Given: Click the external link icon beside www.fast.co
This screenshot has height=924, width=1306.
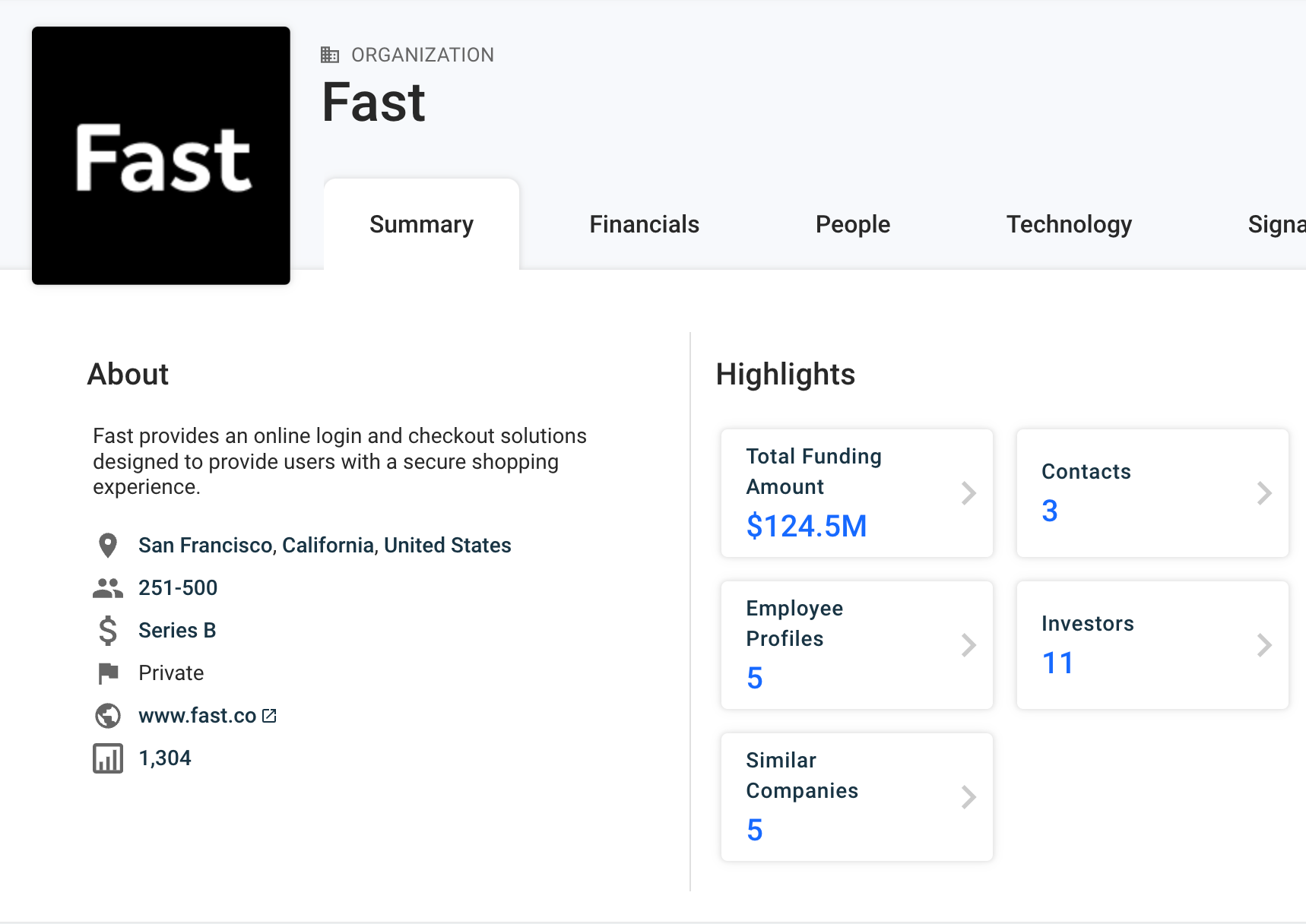Looking at the screenshot, I should tap(269, 716).
